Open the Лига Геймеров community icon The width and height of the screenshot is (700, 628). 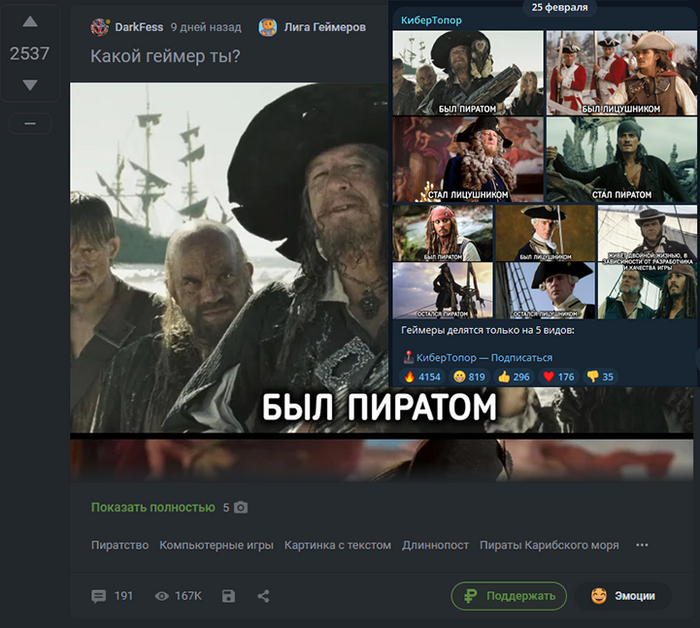coord(268,27)
